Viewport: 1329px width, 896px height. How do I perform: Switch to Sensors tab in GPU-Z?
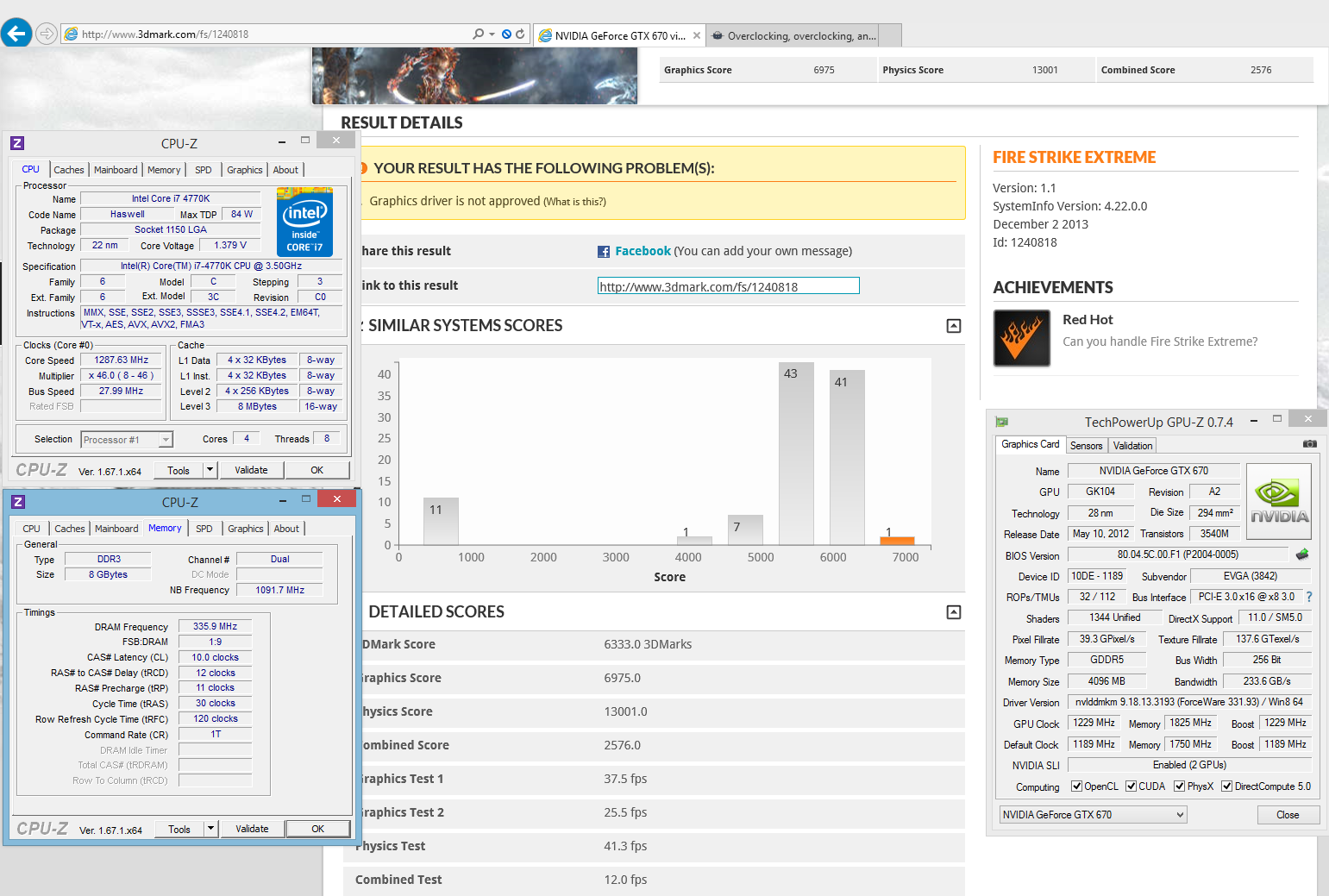point(1086,446)
